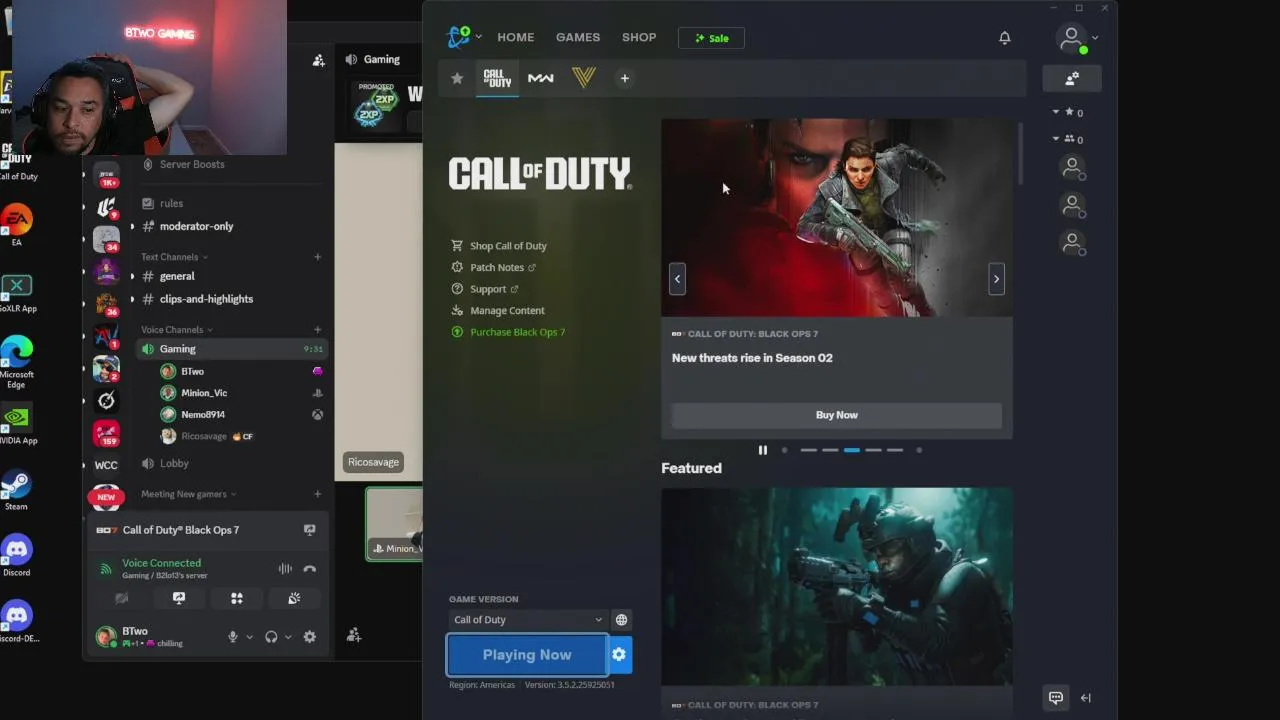Open the notifications bell

pos(1005,38)
